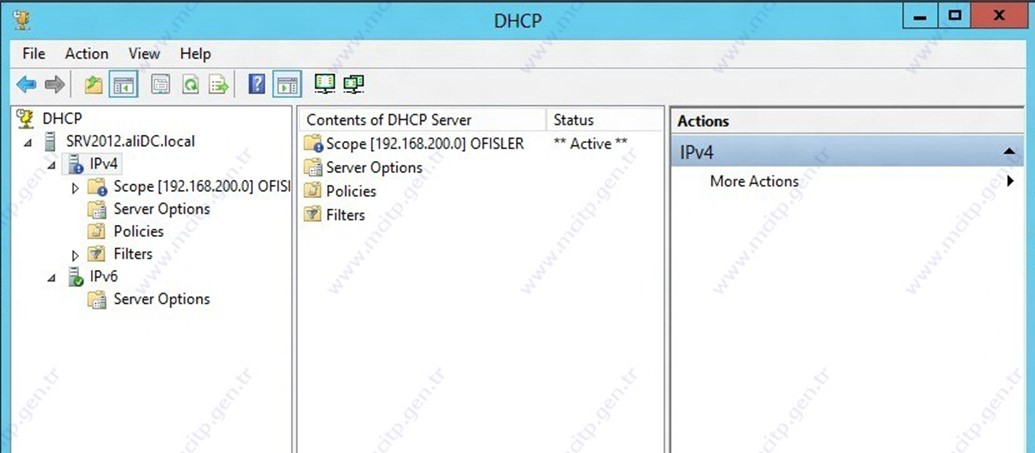Select Server Options under IPv6
The height and width of the screenshot is (453, 1035).
[162, 298]
